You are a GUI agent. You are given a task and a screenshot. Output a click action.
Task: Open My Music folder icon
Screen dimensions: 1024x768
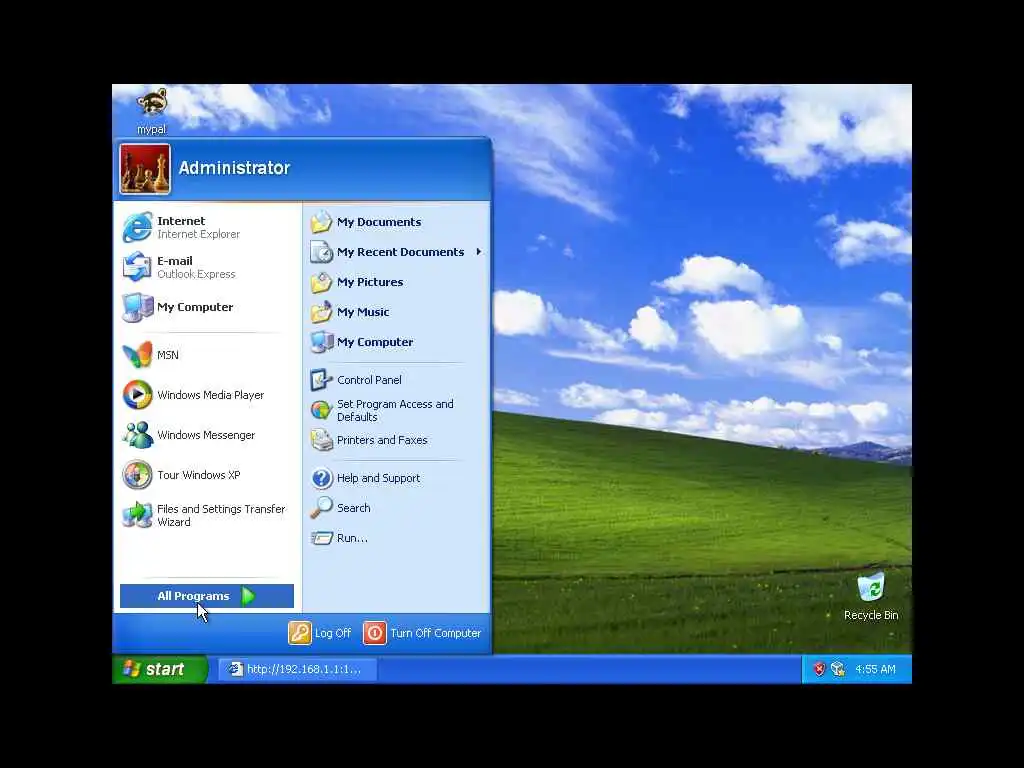coord(321,312)
